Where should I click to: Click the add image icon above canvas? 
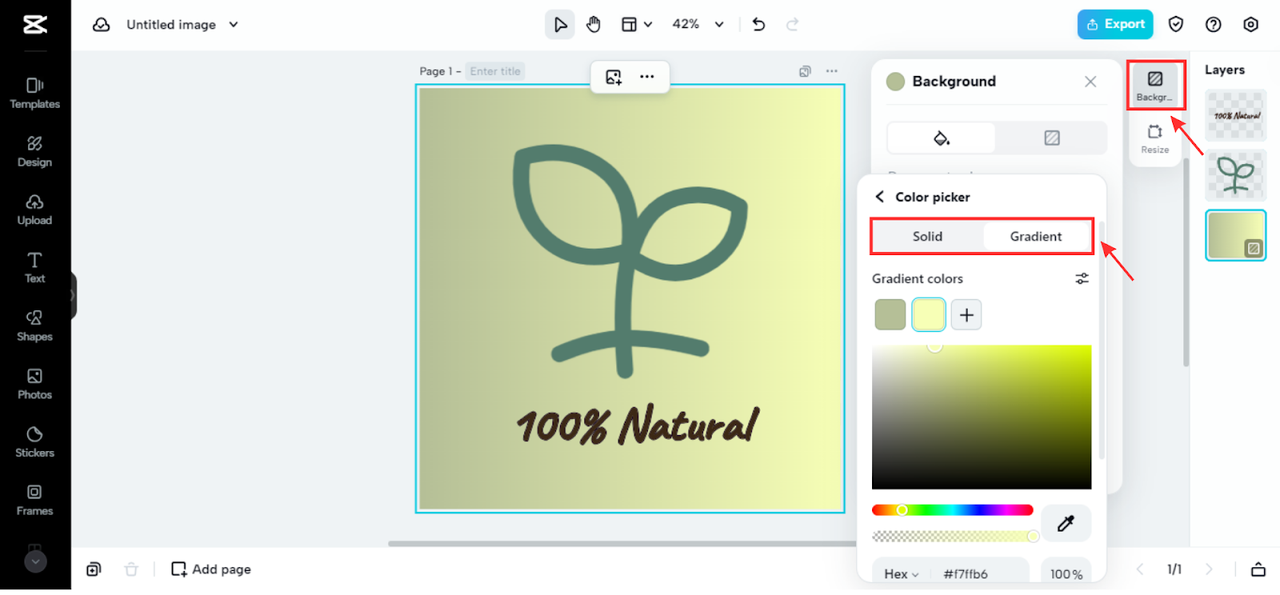614,77
